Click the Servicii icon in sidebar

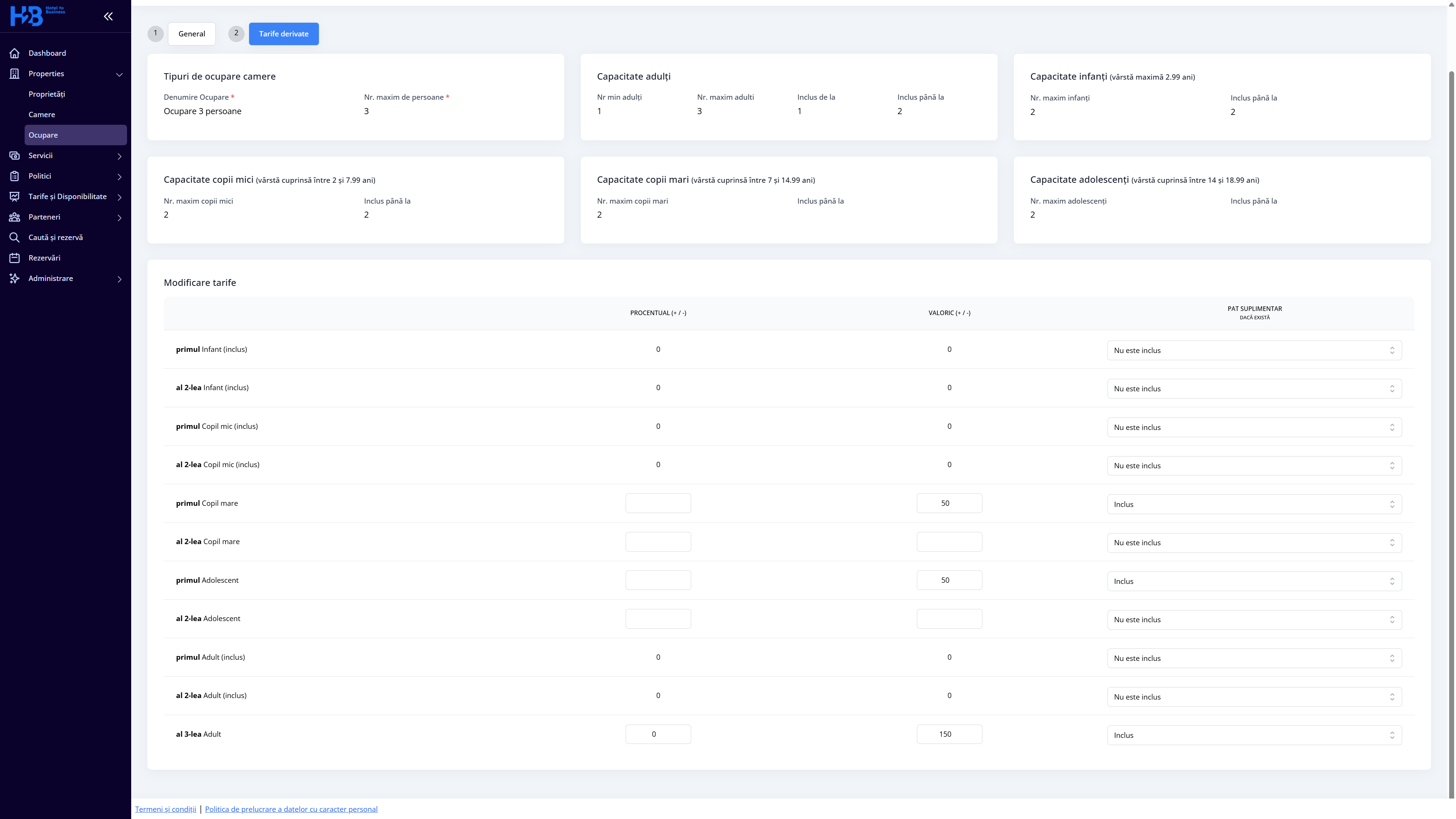click(15, 155)
